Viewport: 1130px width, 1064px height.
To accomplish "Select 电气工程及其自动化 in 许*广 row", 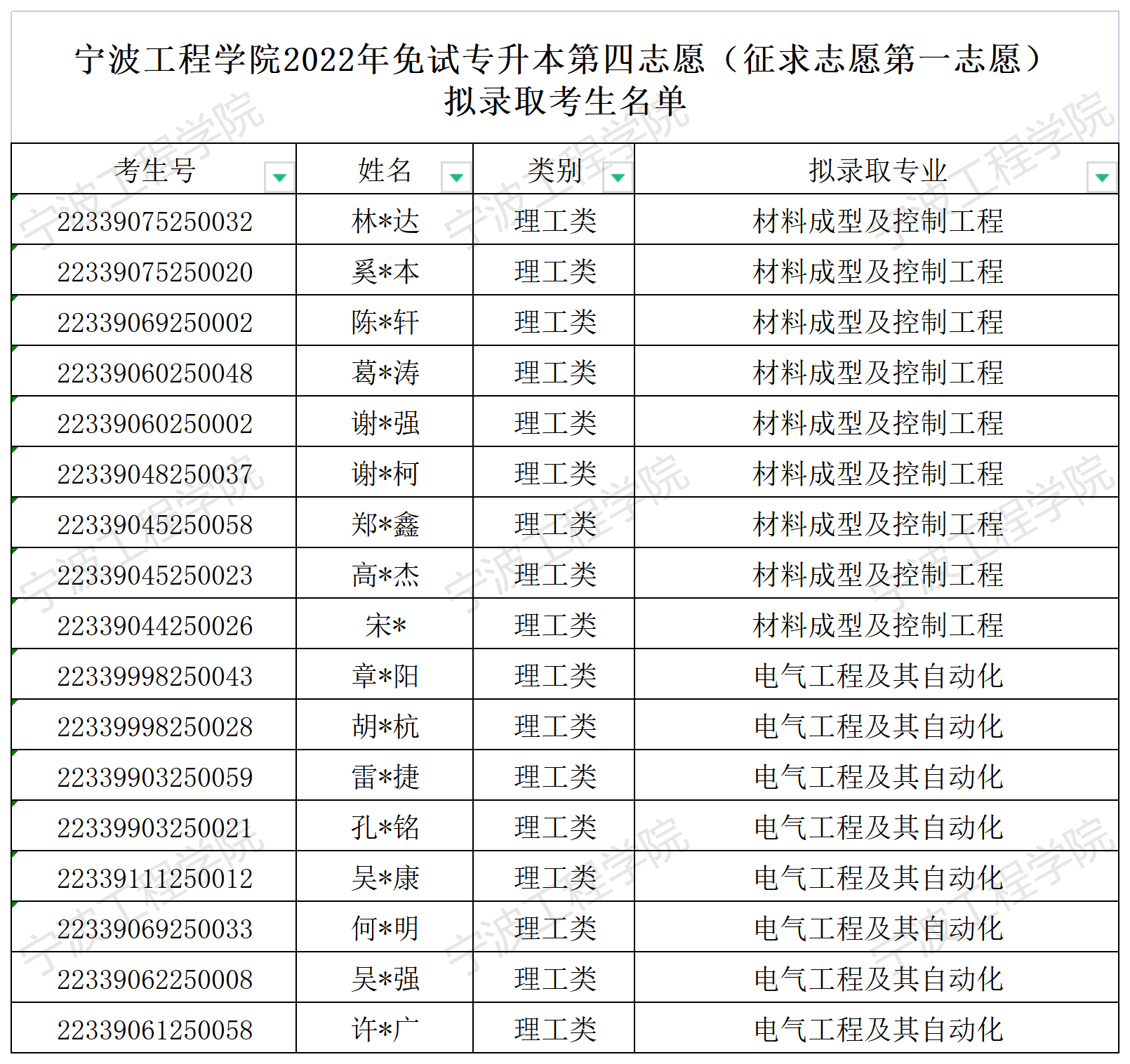I will (x=877, y=1028).
